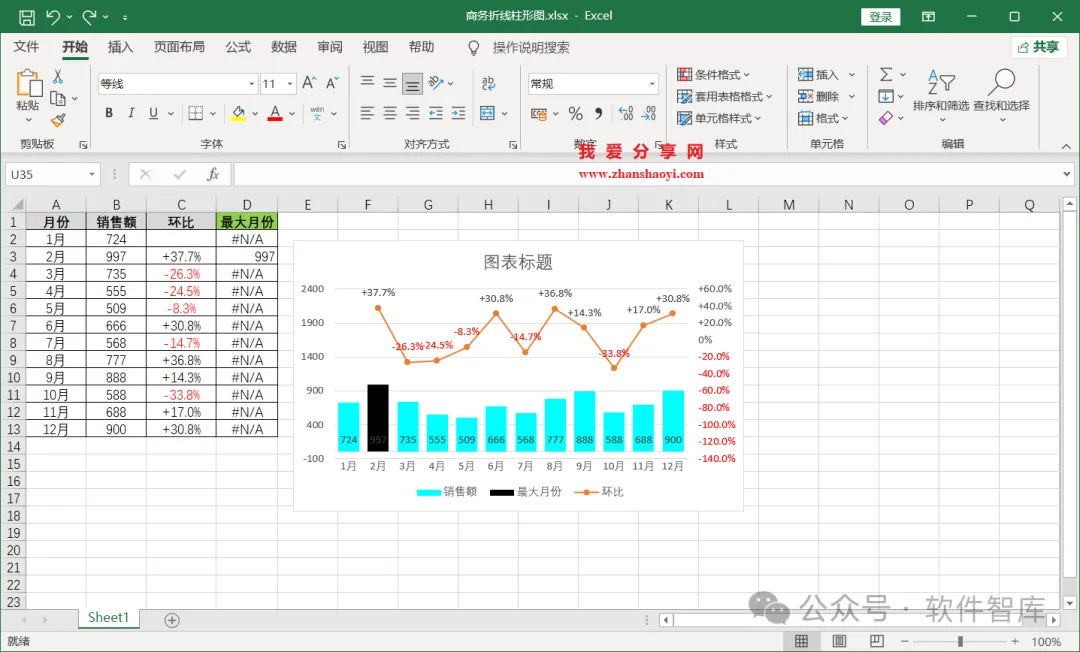Click 查找和选择 find and select
This screenshot has width=1080, height=652.
pos(1001,95)
